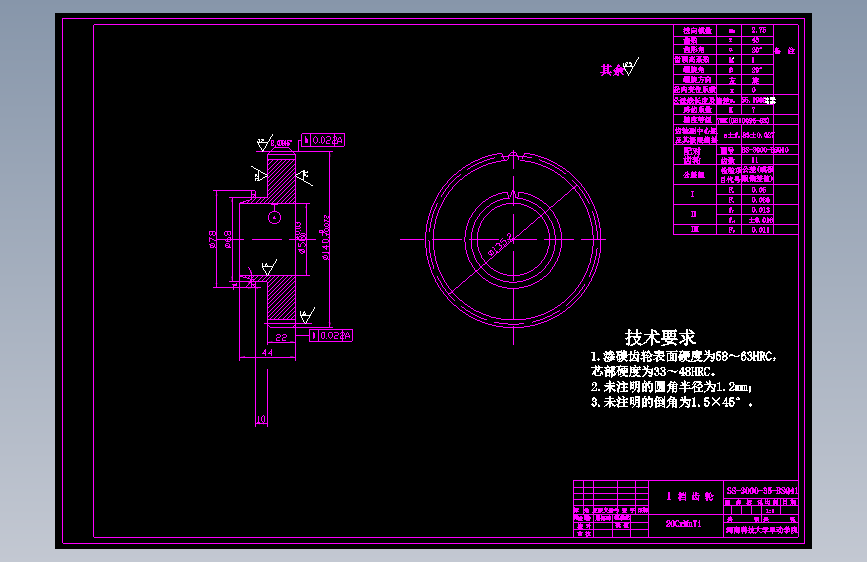Click the roughness symbol at the top-left of the tooth

(x=265, y=143)
